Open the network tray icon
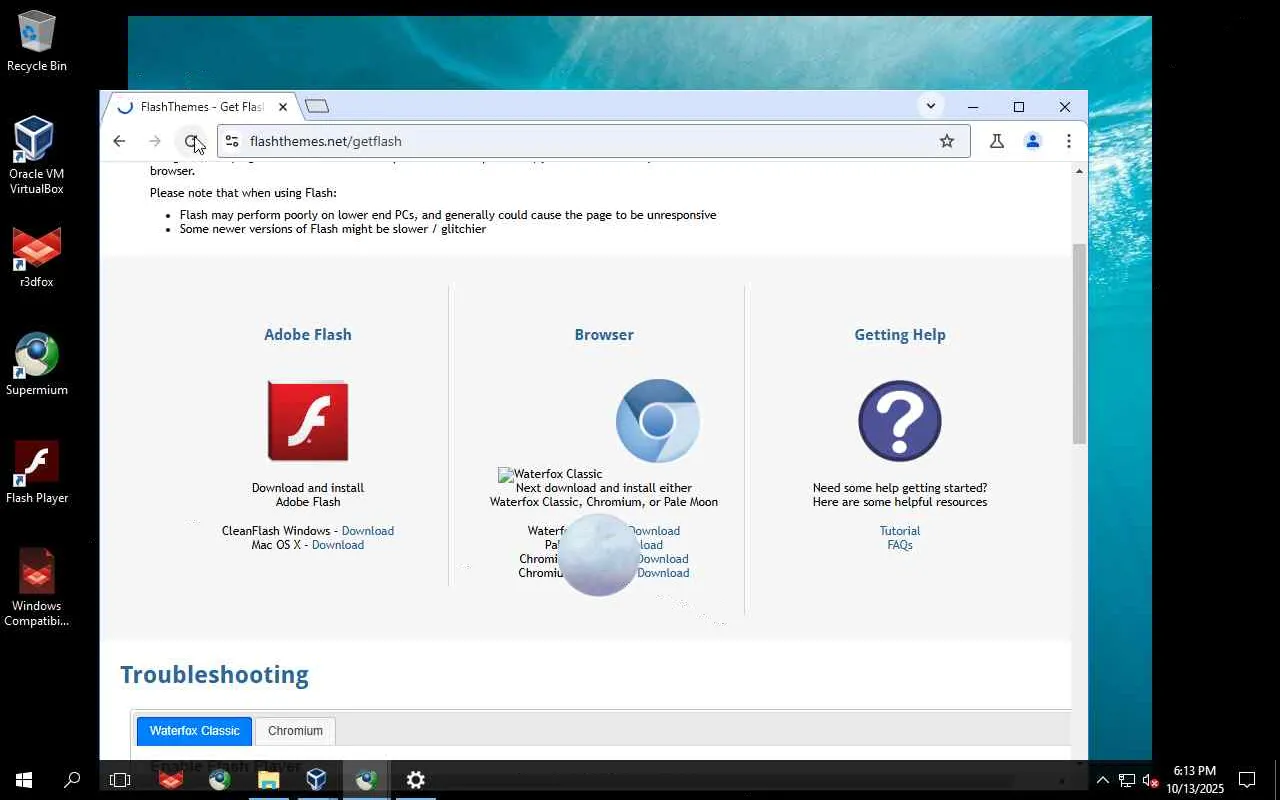Image resolution: width=1280 pixels, height=800 pixels. click(1127, 780)
